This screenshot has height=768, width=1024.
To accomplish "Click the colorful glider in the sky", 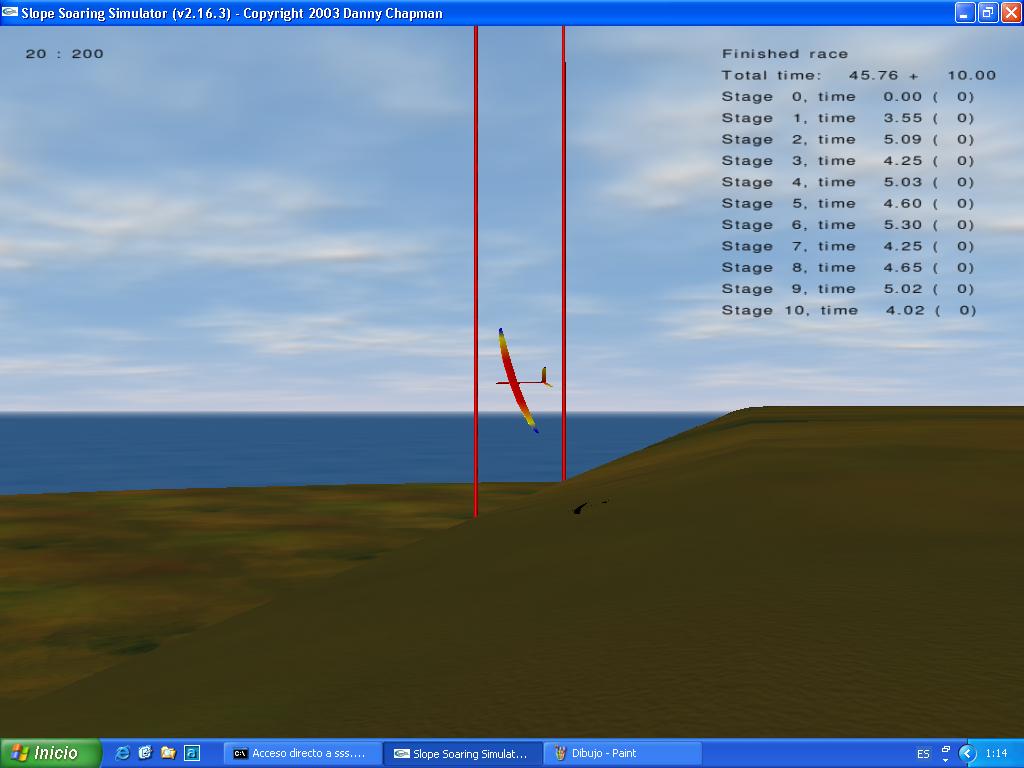I will [x=517, y=381].
